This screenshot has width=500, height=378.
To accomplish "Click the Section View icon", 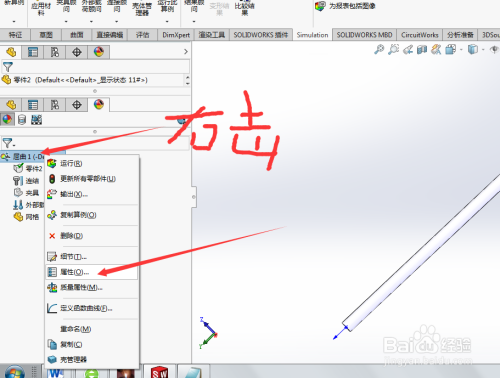I will pos(422,50).
